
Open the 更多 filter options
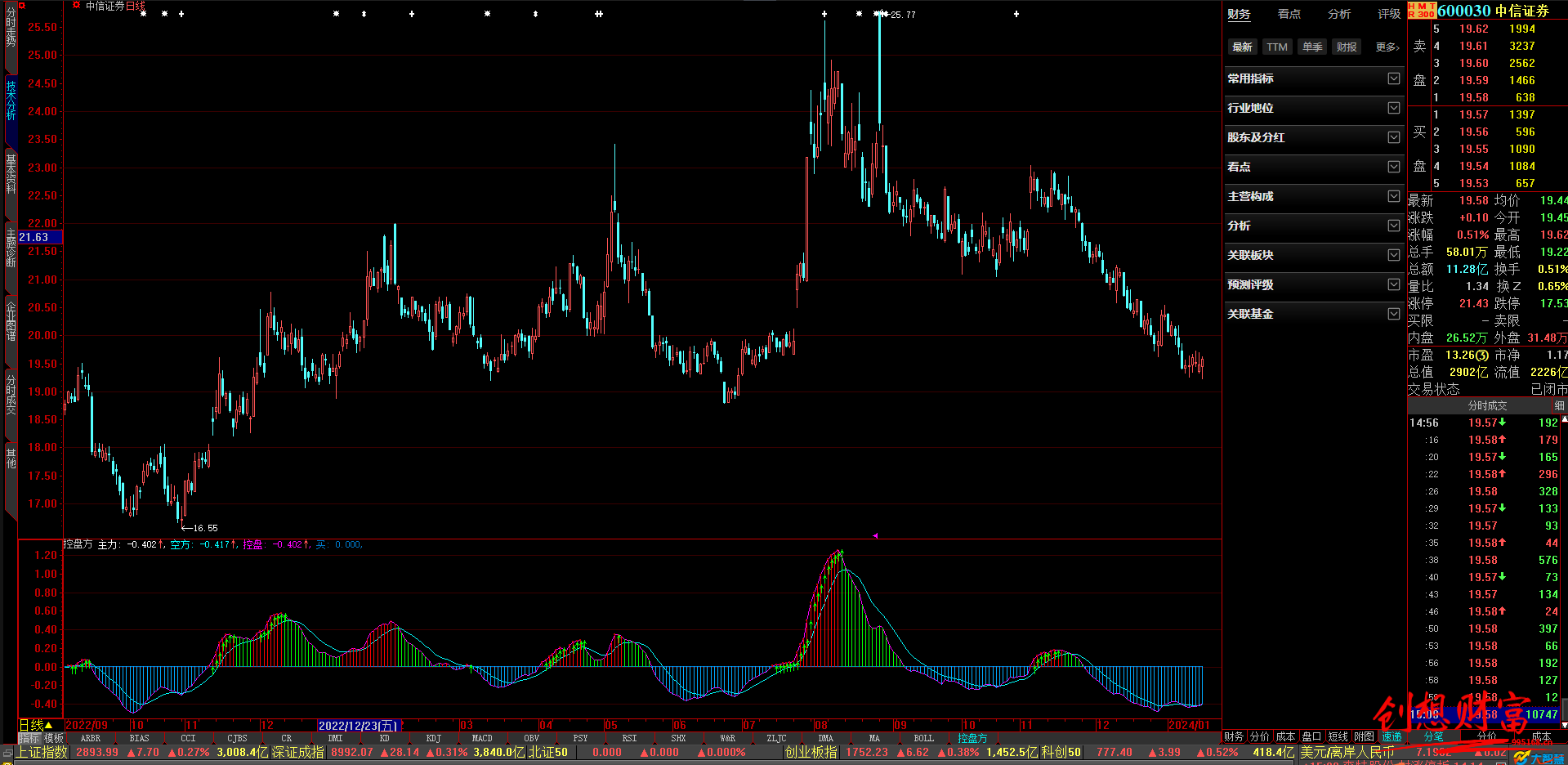pyautogui.click(x=1387, y=47)
